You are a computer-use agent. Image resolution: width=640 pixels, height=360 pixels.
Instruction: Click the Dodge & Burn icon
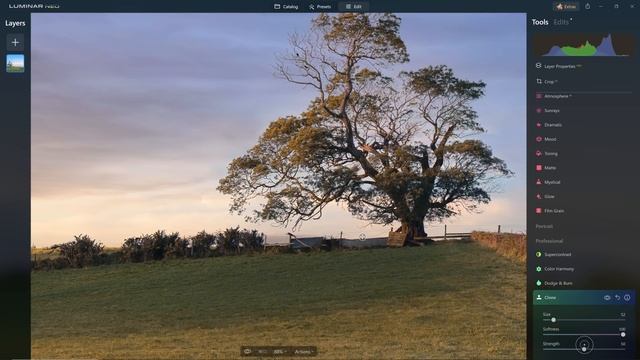pyautogui.click(x=539, y=283)
